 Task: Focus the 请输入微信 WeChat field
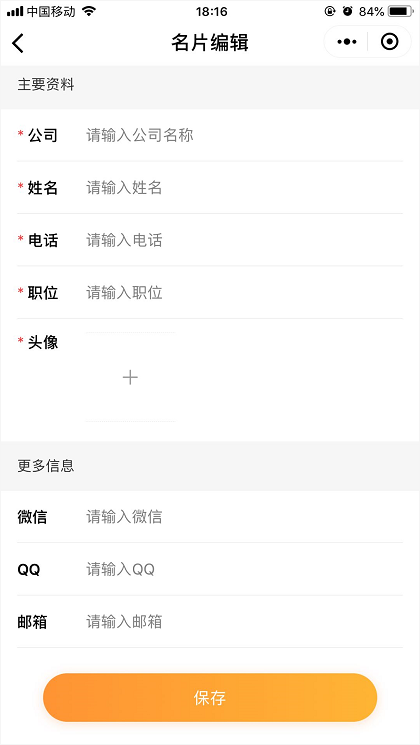coord(244,516)
